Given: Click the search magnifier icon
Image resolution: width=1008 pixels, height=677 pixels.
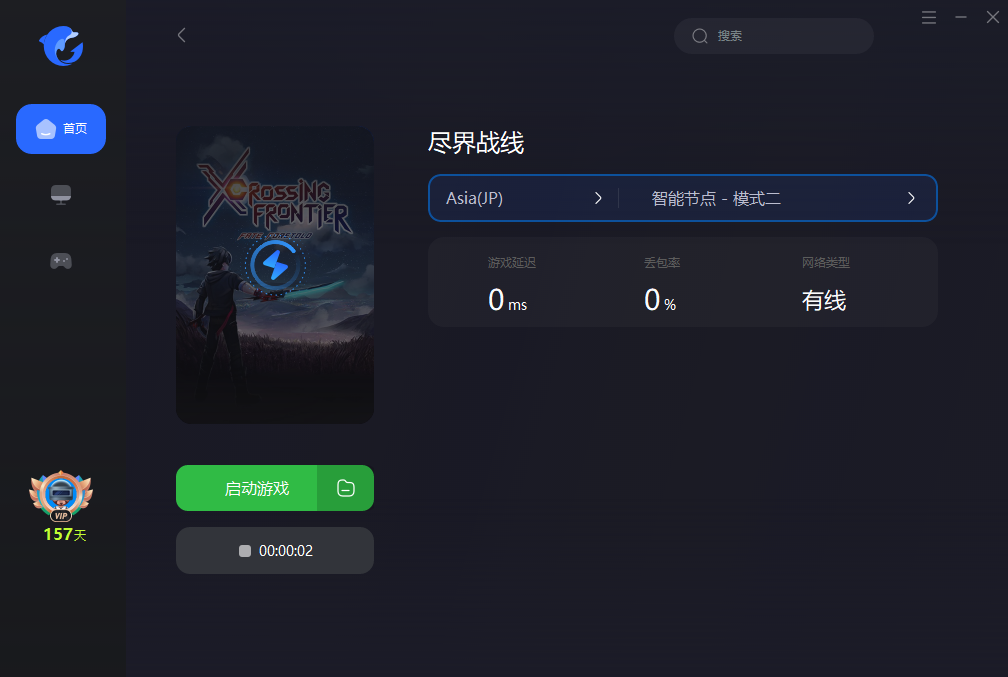Looking at the screenshot, I should 700,36.
